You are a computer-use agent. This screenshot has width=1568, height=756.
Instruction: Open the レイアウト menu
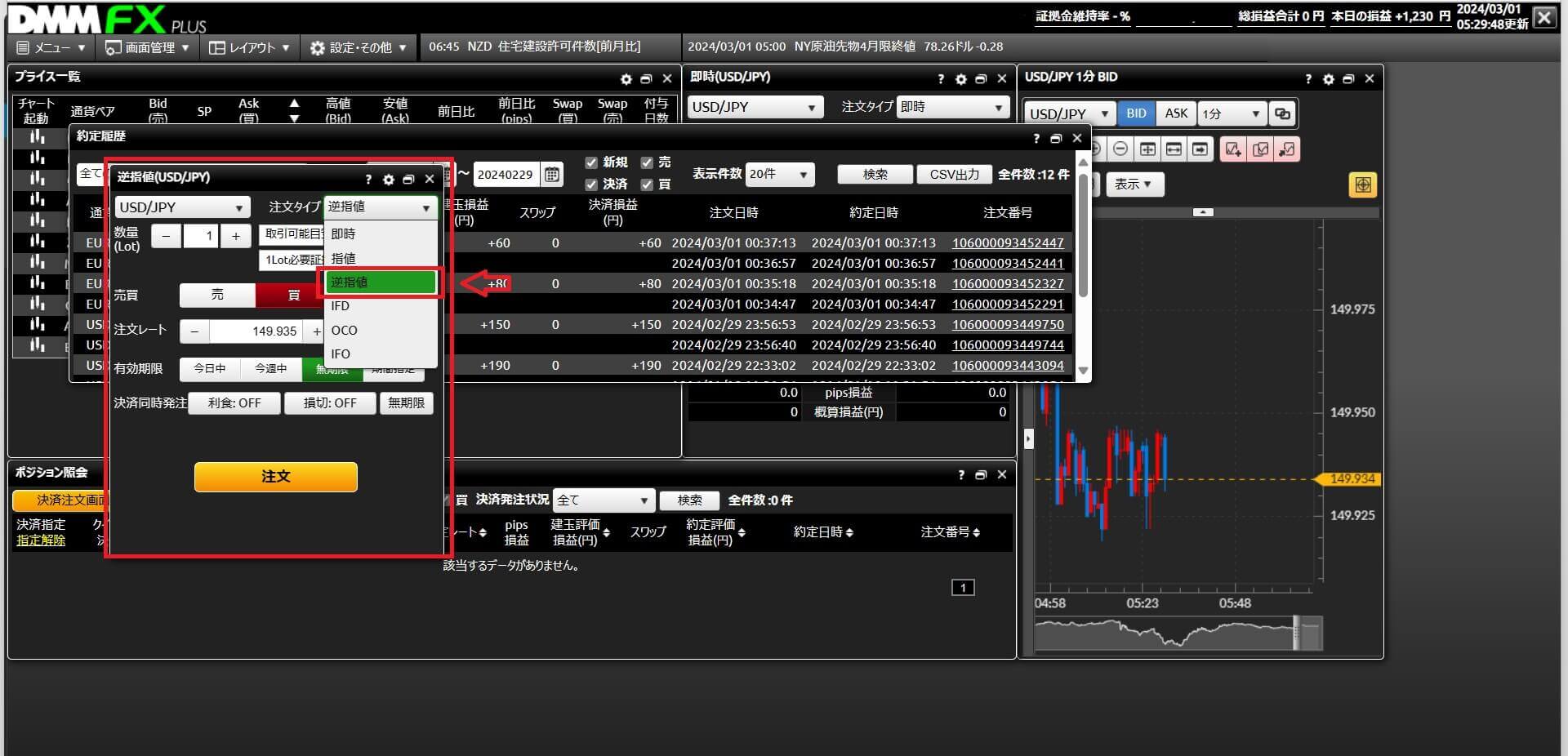pos(250,47)
